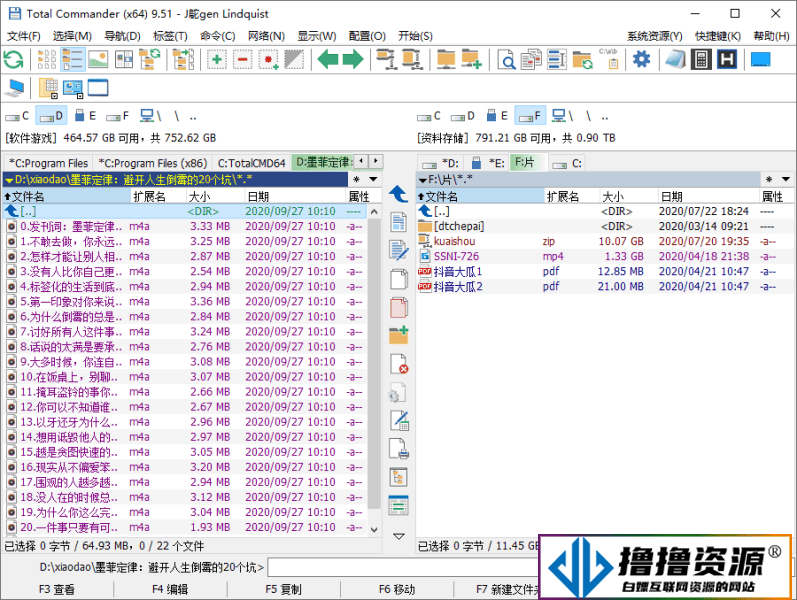Select drive F in right panel
The image size is (797, 600).
(x=530, y=116)
